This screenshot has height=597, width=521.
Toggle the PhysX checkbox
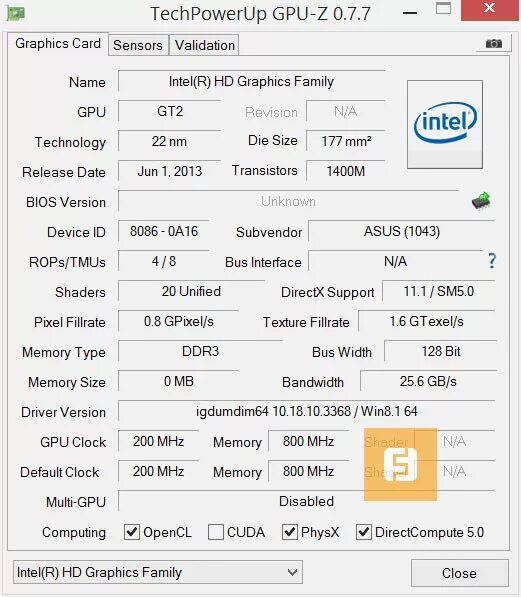click(289, 532)
